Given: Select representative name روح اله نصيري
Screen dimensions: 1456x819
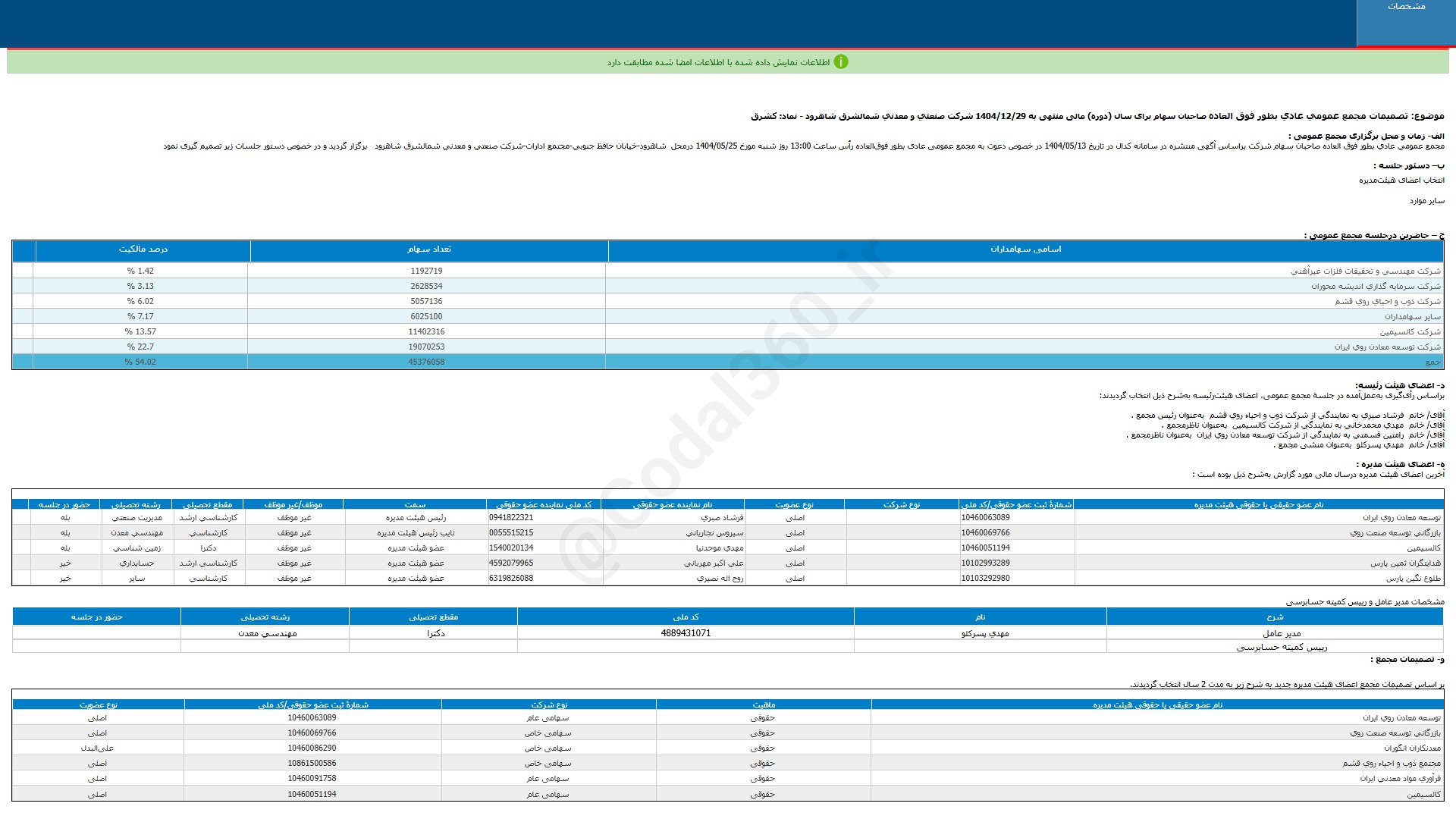Looking at the screenshot, I should 720,578.
